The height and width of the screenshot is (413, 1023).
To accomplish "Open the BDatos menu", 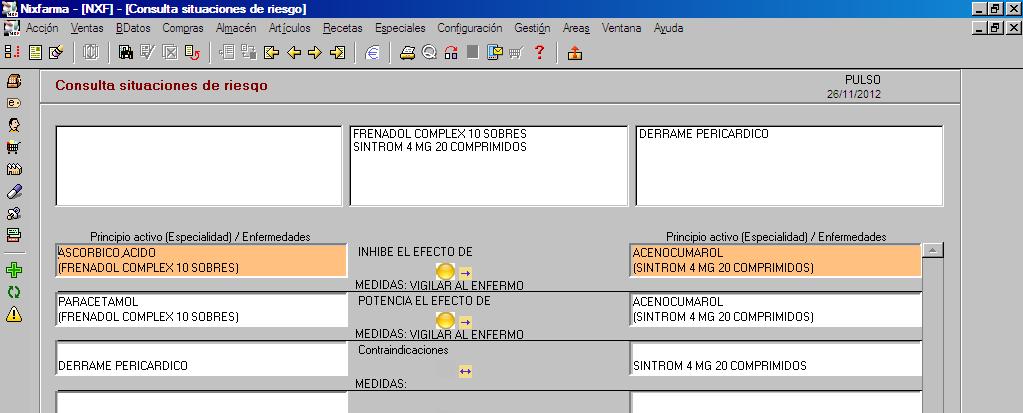I will [x=133, y=28].
